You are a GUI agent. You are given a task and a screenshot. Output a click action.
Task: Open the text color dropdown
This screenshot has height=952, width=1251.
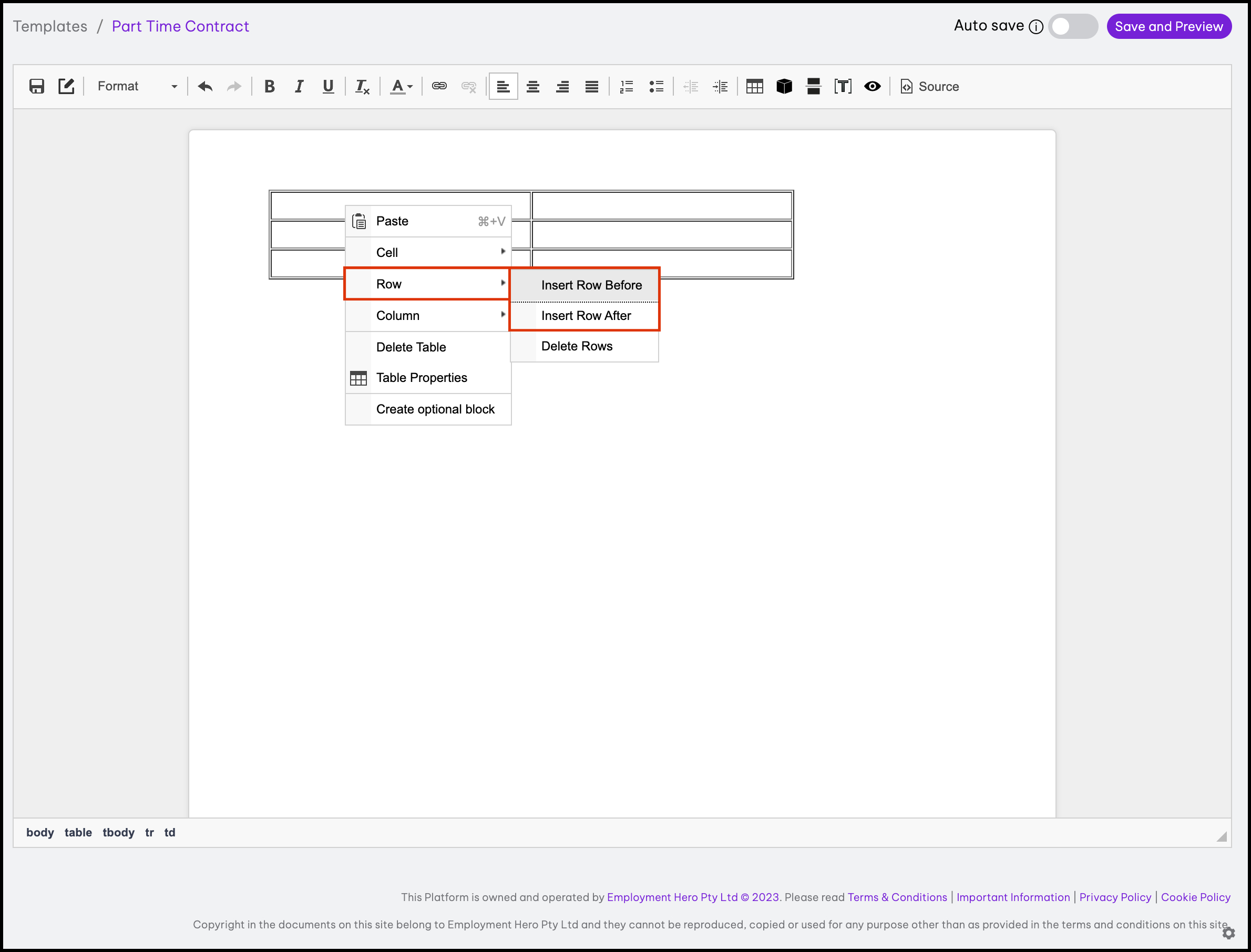click(x=401, y=86)
